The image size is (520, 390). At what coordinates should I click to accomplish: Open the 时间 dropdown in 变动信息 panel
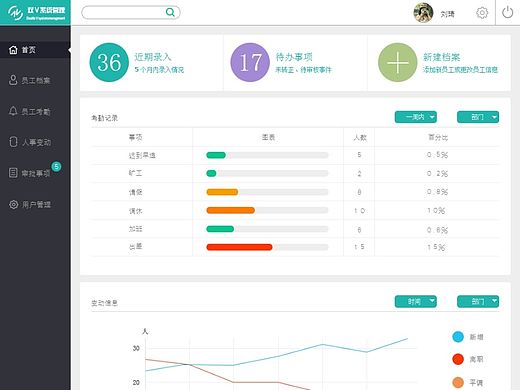416,302
